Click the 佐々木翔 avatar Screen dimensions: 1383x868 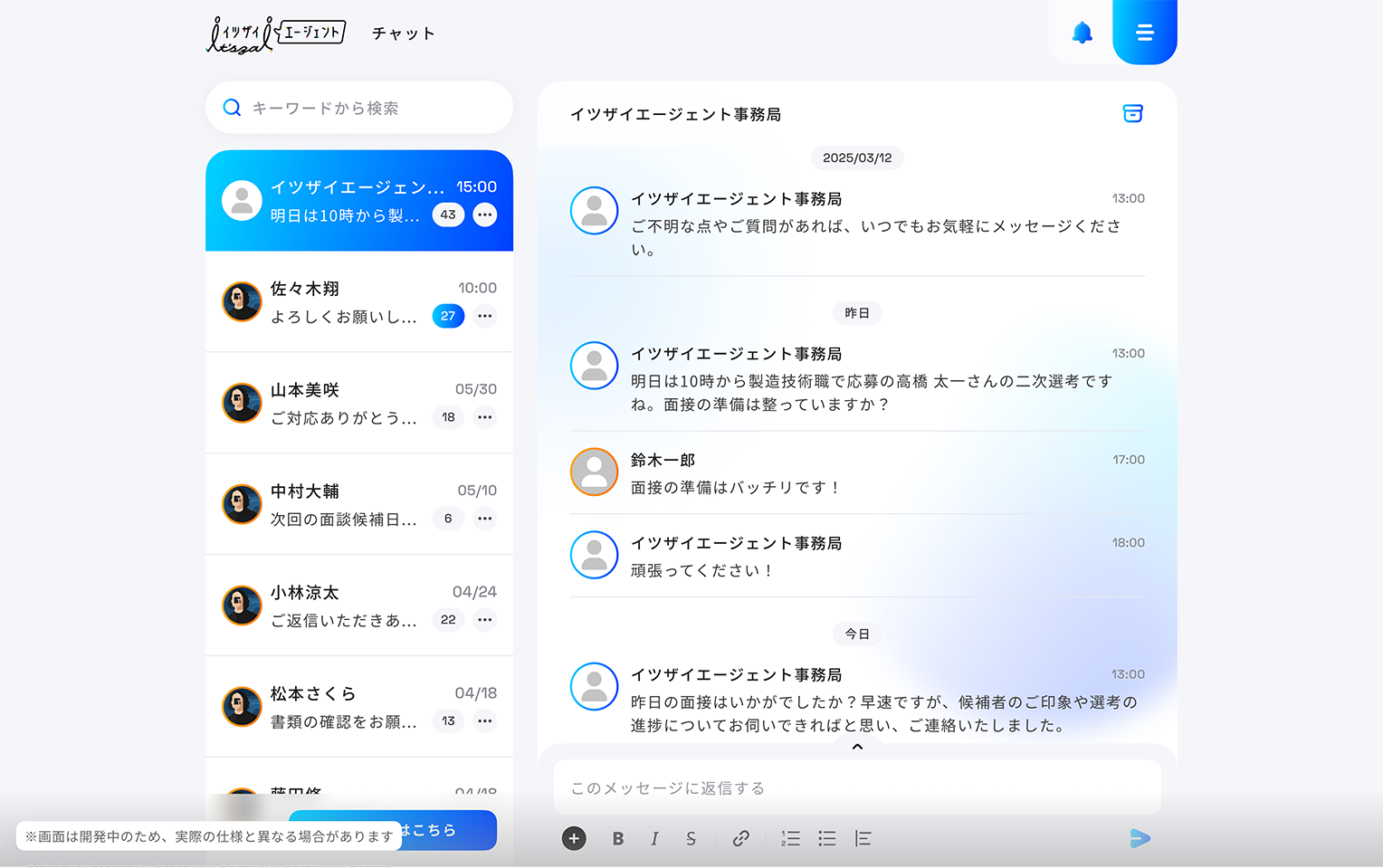242,301
